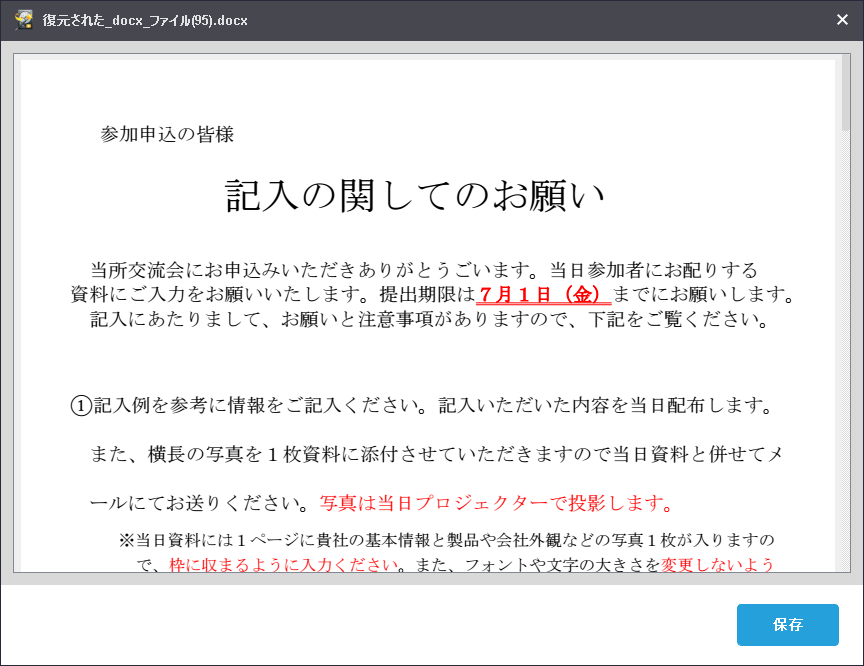Click the circled number ① at line start
Screen dimensions: 864x666
81,406
